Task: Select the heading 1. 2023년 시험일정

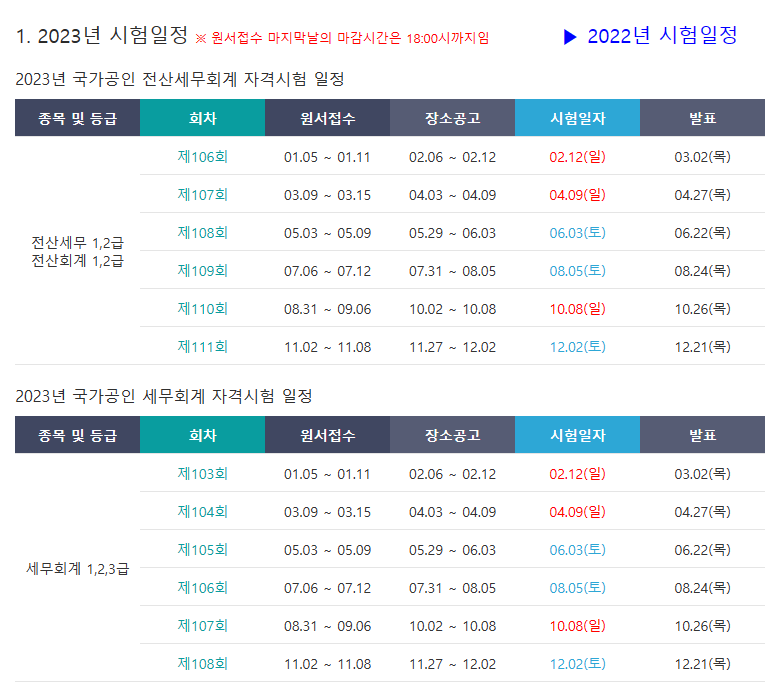Action: pyautogui.click(x=102, y=36)
